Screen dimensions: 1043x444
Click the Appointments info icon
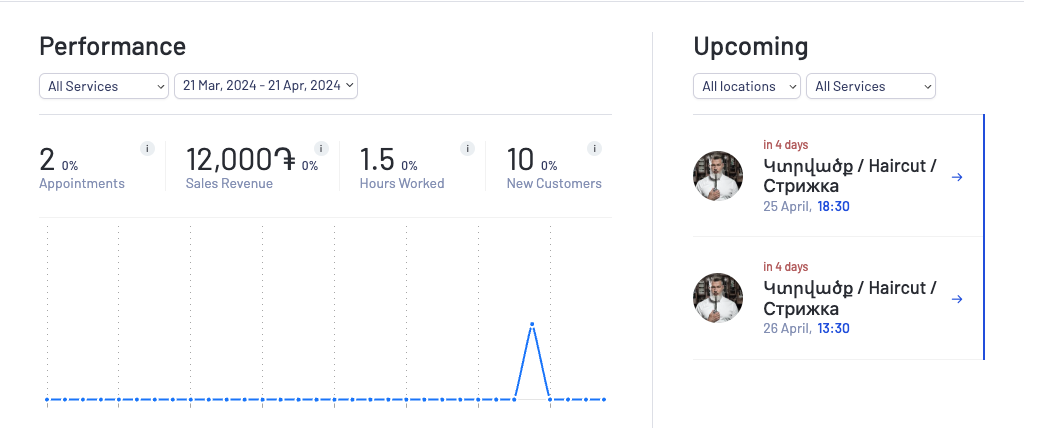click(x=147, y=149)
